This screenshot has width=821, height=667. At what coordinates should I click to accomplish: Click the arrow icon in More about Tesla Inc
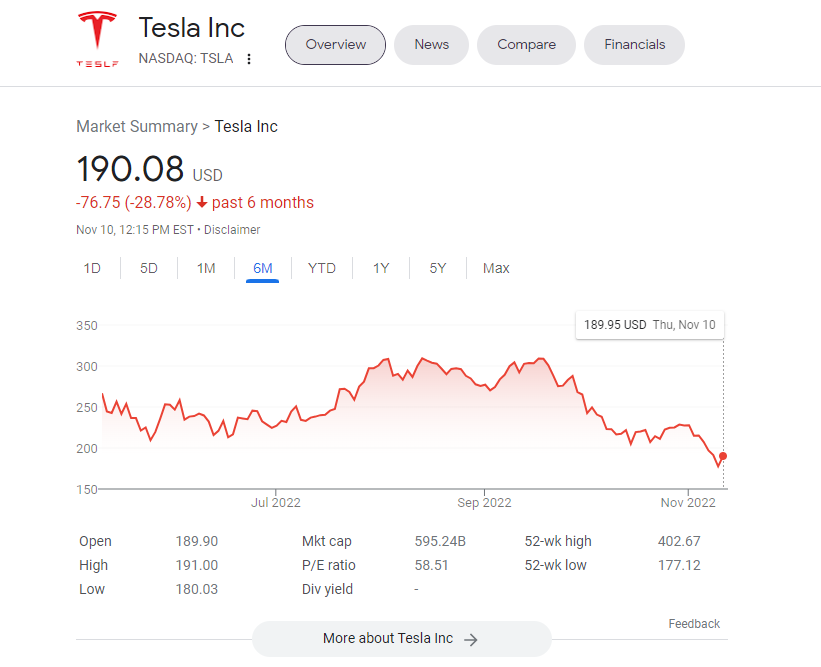click(x=471, y=639)
